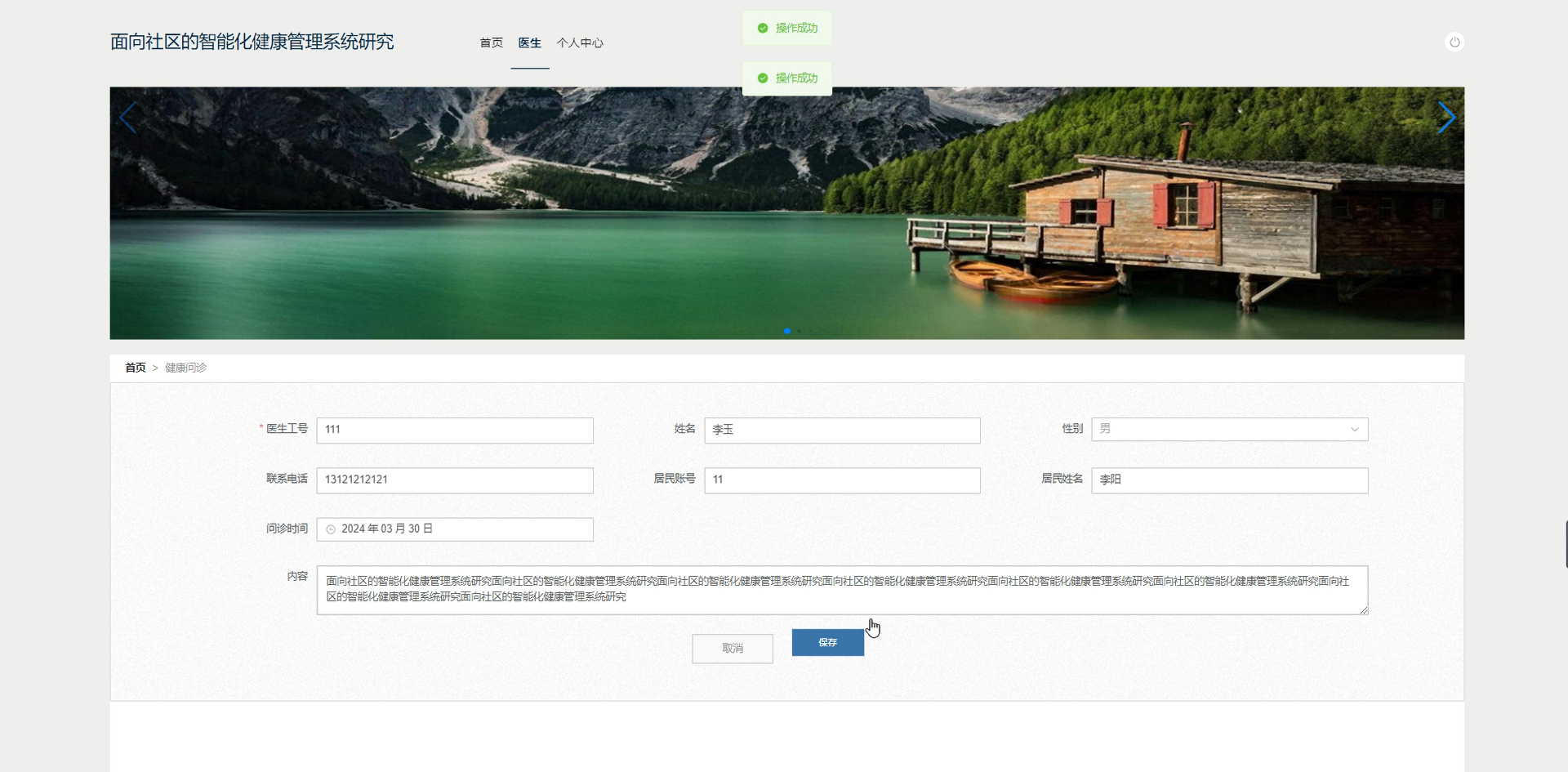Viewport: 1568px width, 772px height.
Task: Open the 问诊时间 date picker field
Action: tap(455, 529)
